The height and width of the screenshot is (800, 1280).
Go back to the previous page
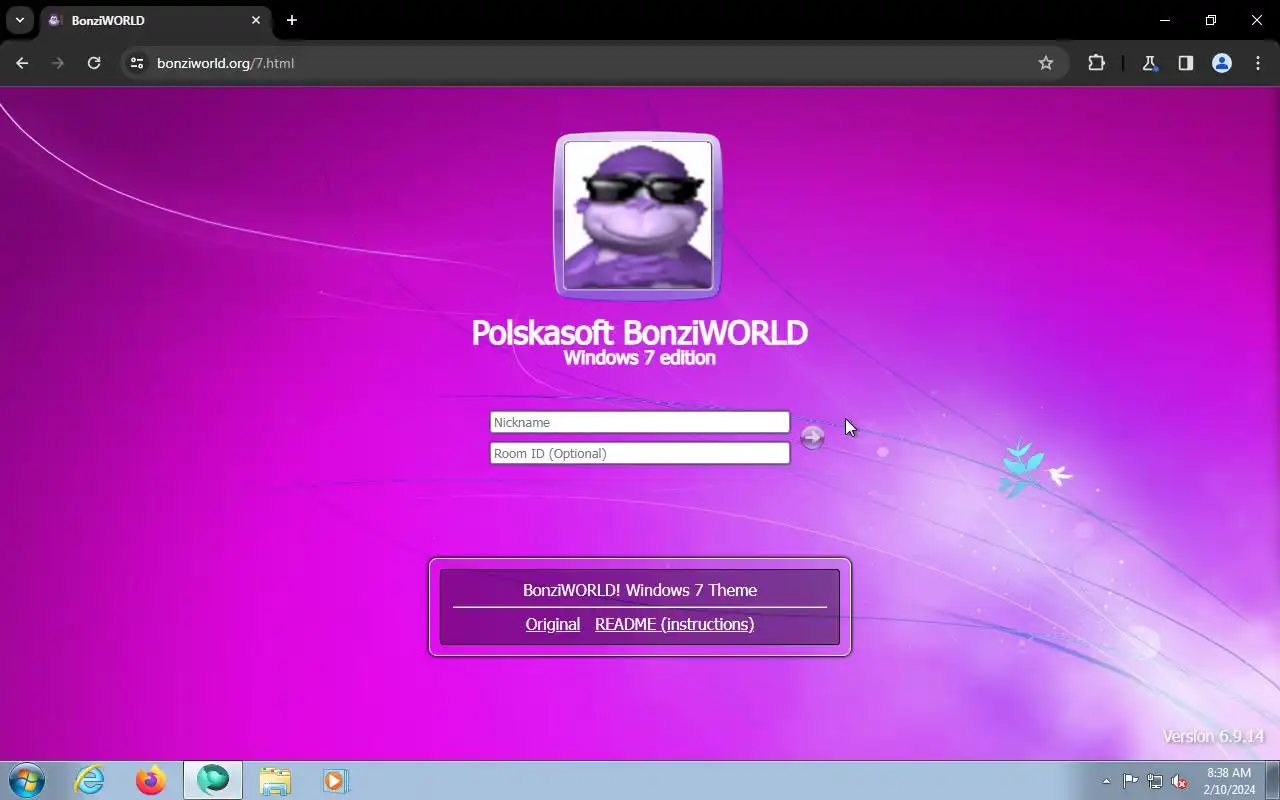point(22,63)
